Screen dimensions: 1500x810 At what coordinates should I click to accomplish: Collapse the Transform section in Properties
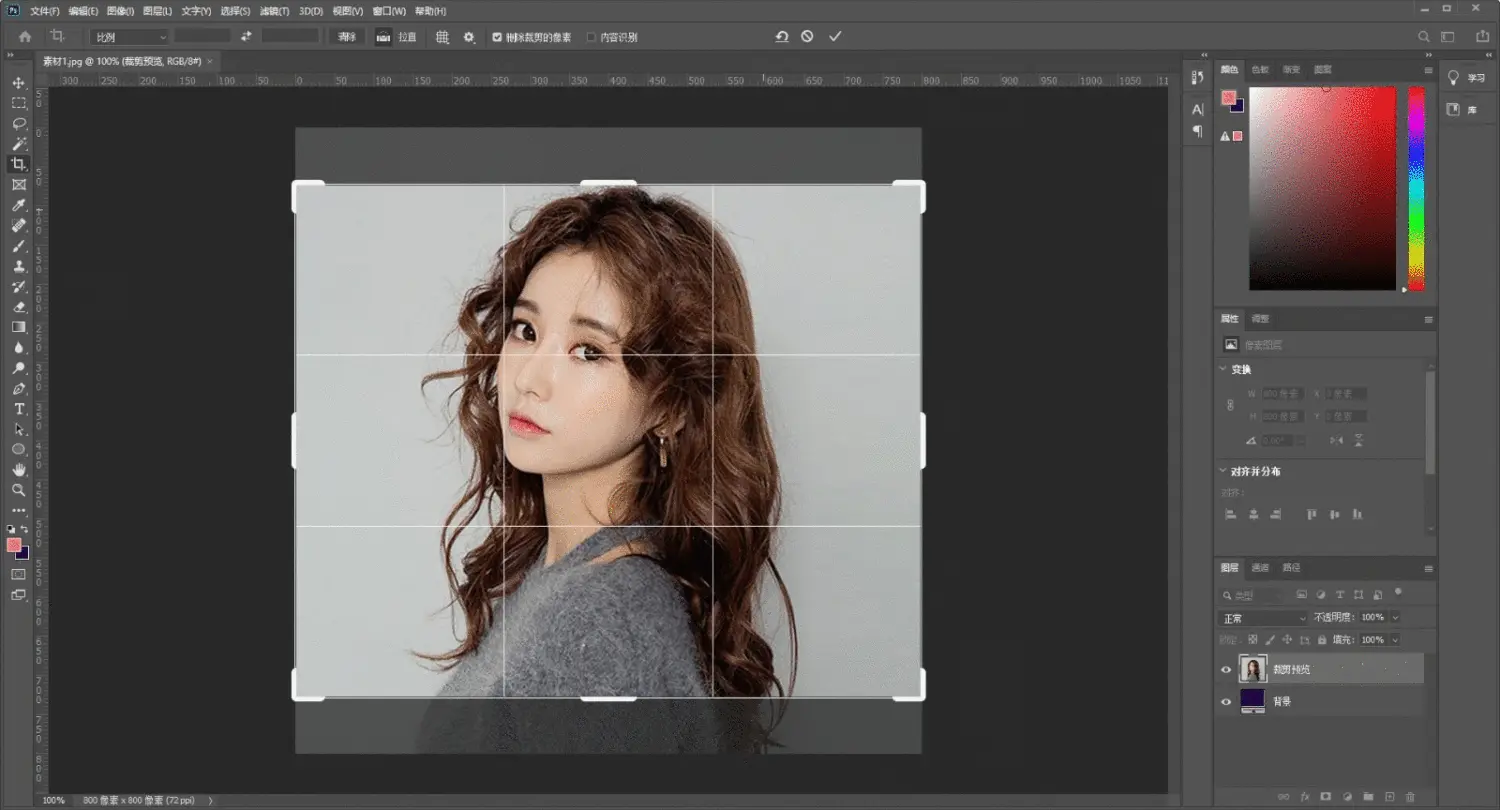click(x=1223, y=369)
